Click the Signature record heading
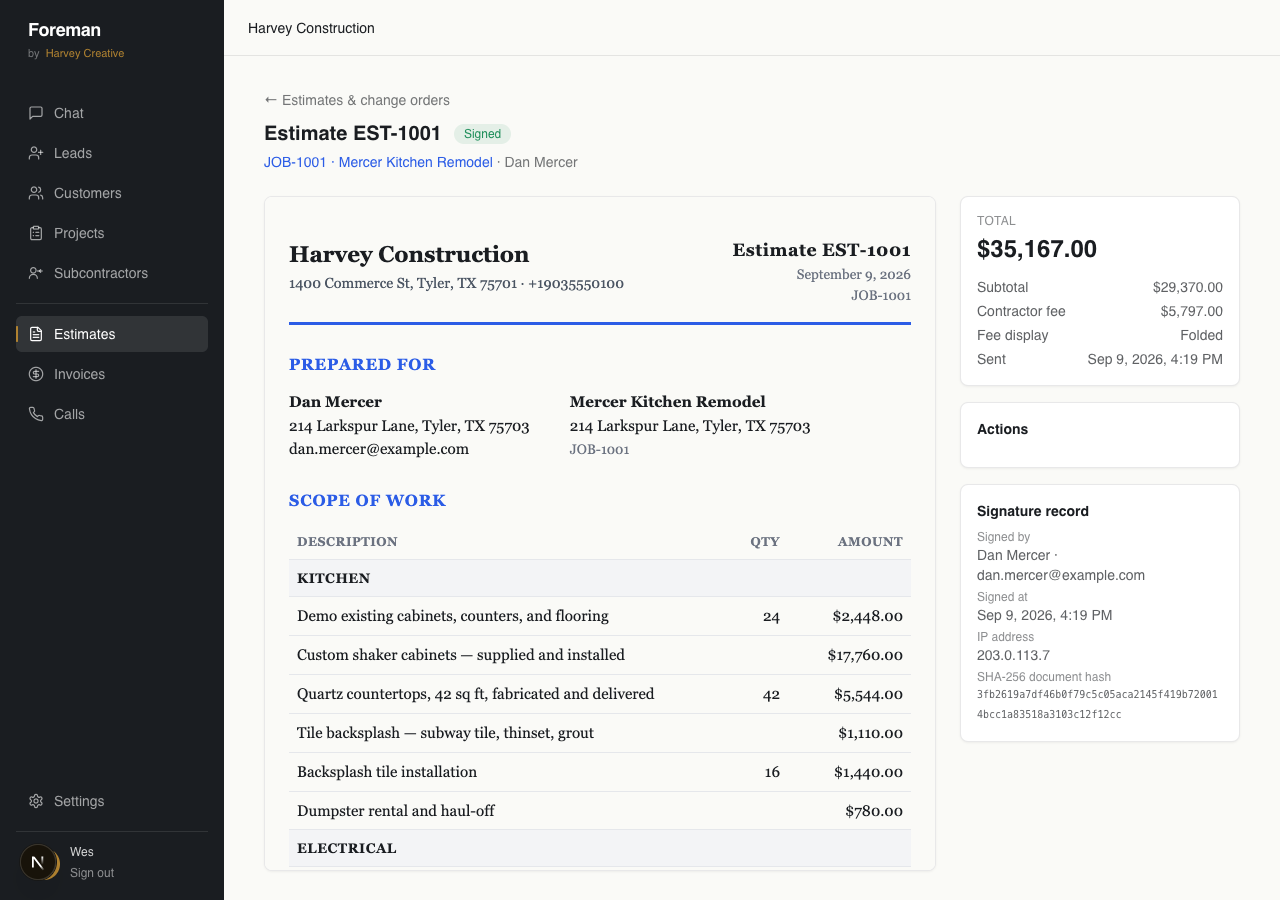 (1033, 511)
